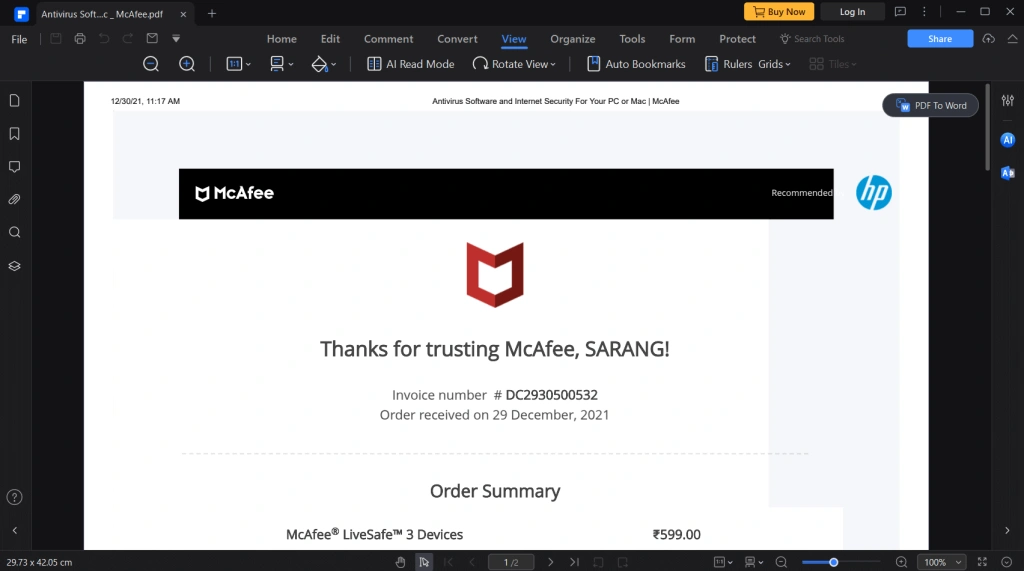Click the HP logo in the document

pos(874,193)
